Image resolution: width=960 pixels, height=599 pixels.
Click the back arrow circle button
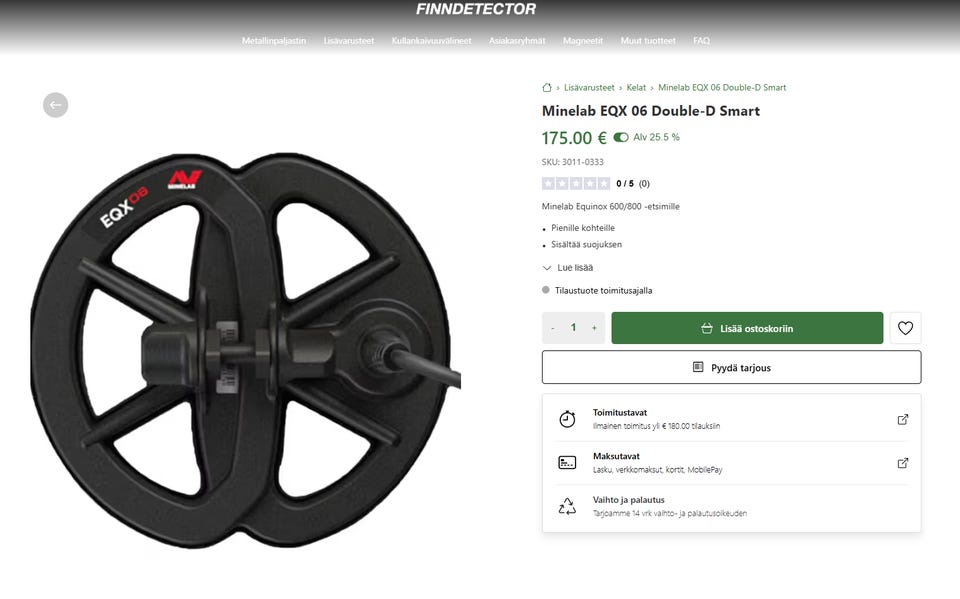(56, 105)
